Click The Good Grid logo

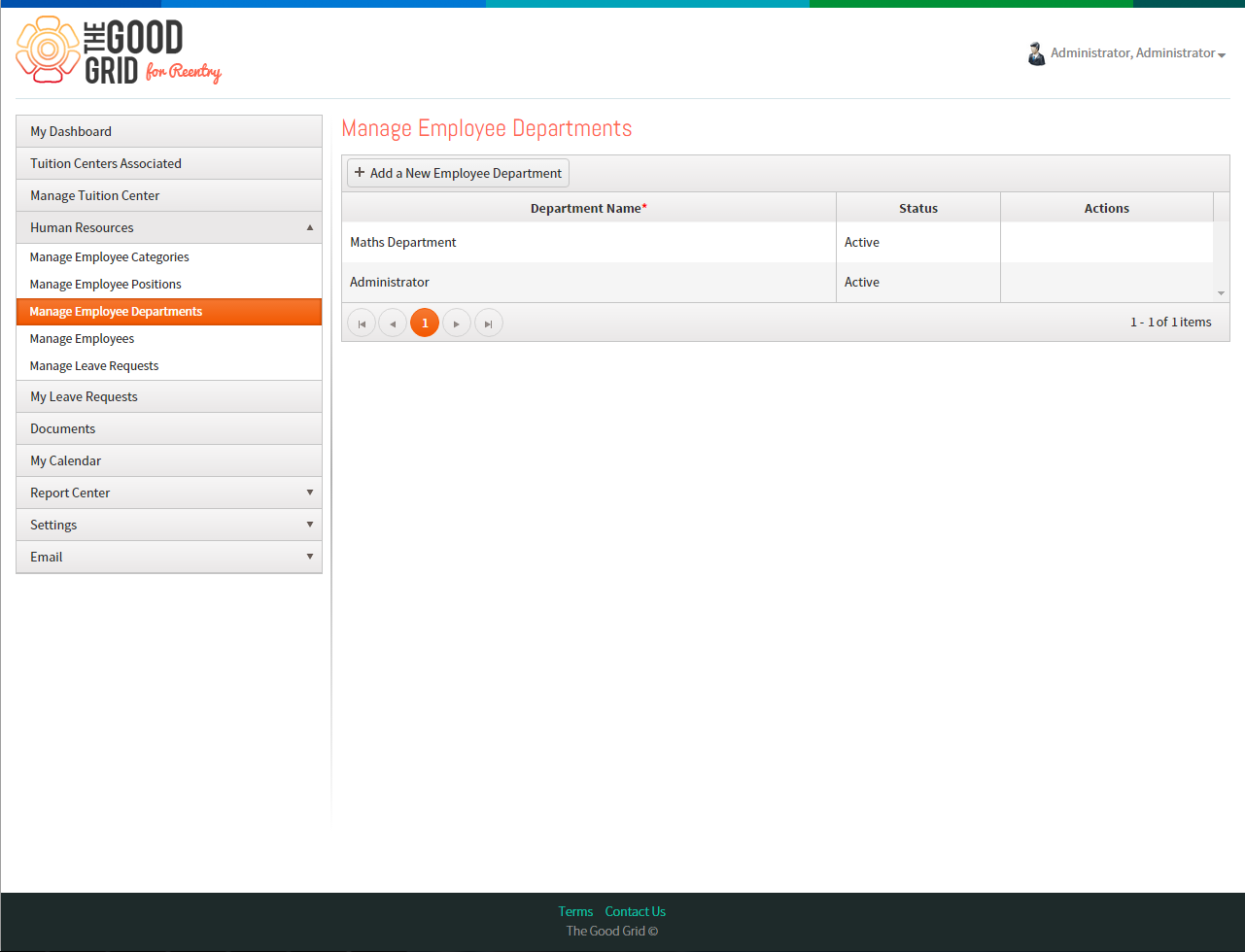pyautogui.click(x=119, y=51)
